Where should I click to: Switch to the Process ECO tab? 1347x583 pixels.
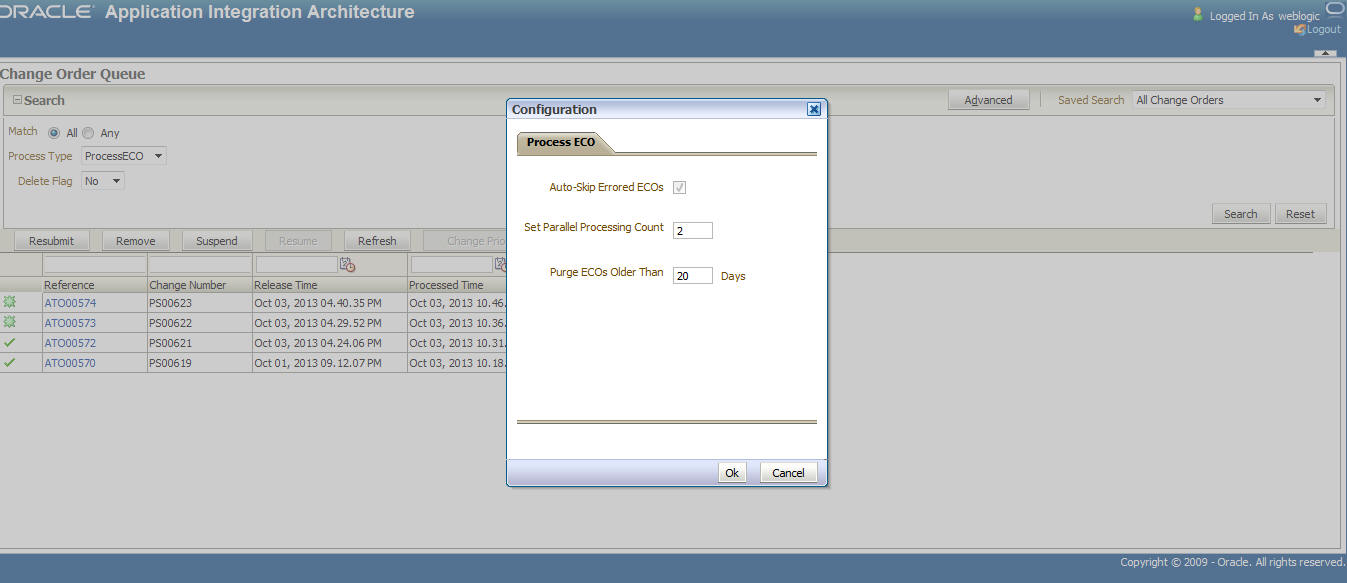[x=561, y=142]
